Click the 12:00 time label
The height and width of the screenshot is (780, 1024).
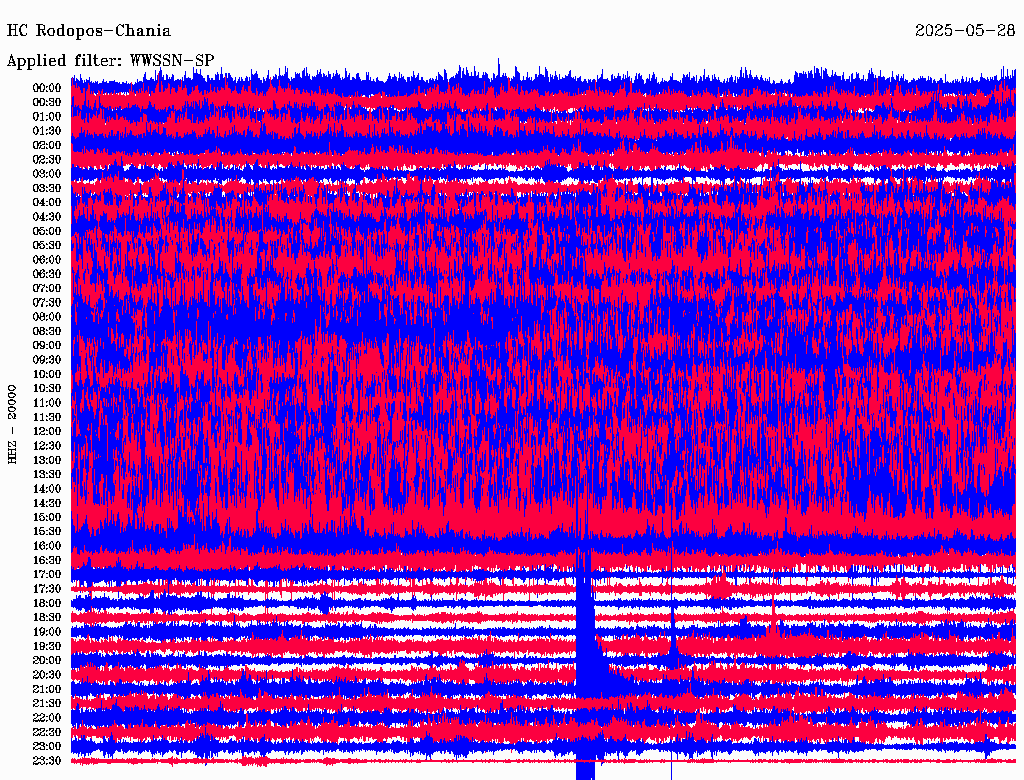tap(47, 431)
